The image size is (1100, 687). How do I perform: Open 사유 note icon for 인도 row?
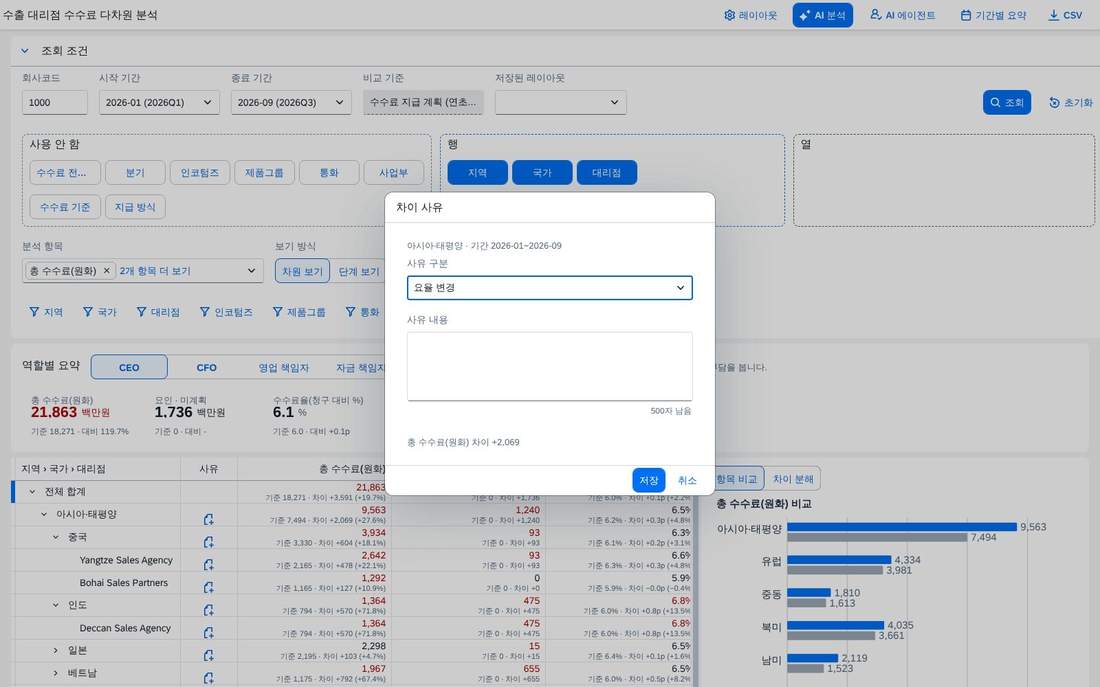click(x=208, y=610)
